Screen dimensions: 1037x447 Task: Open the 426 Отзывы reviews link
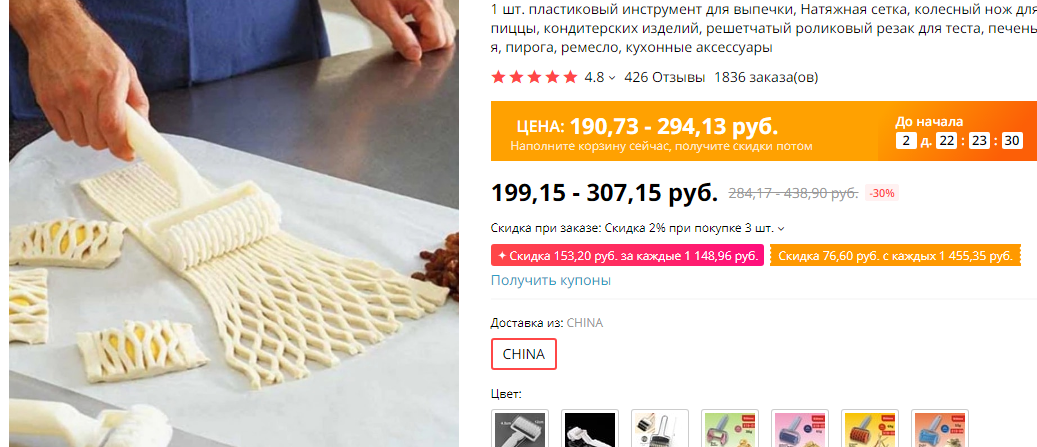[664, 77]
